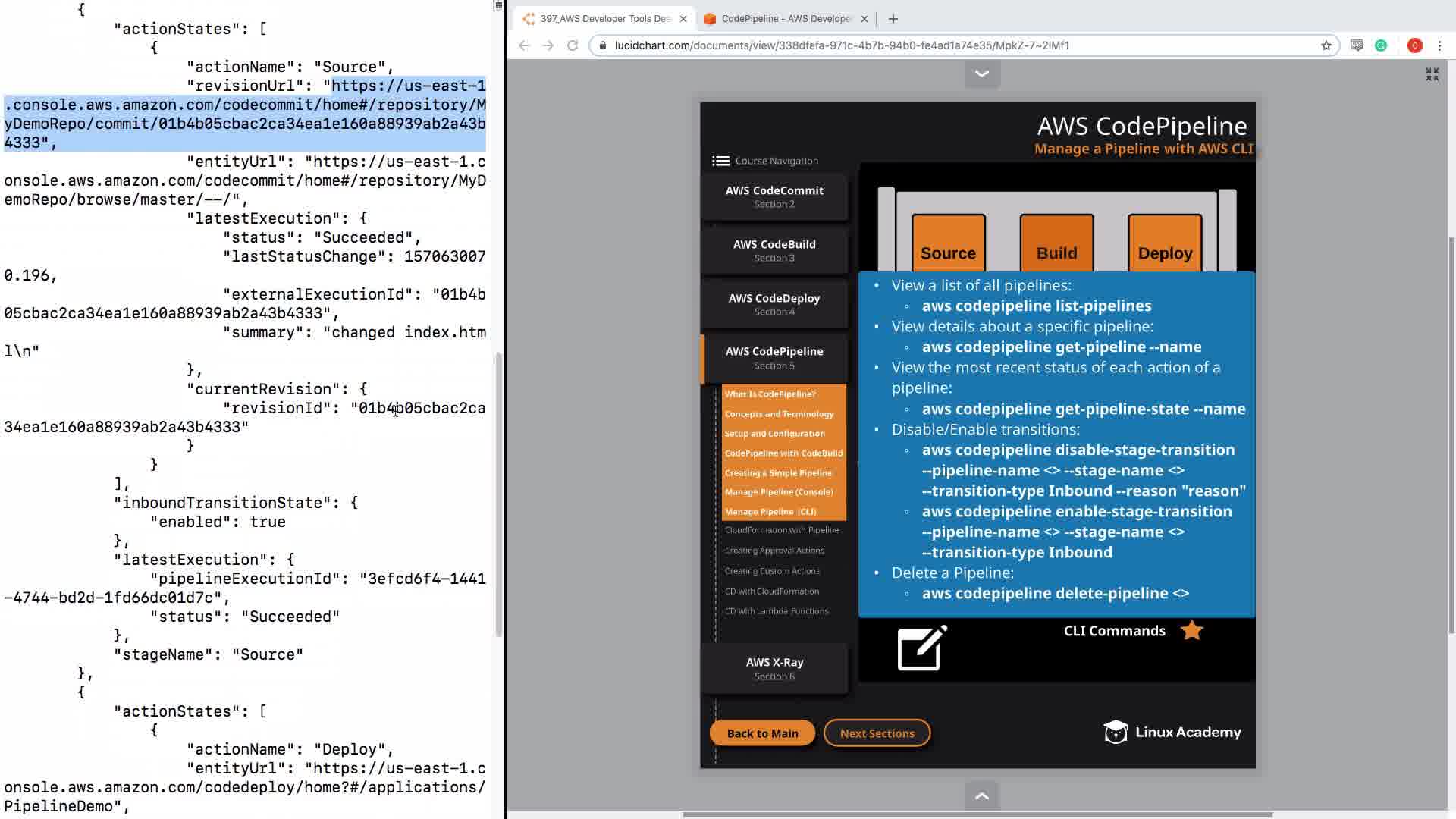Click the back navigation arrow
Screen dimensions: 1456x819
tap(524, 45)
